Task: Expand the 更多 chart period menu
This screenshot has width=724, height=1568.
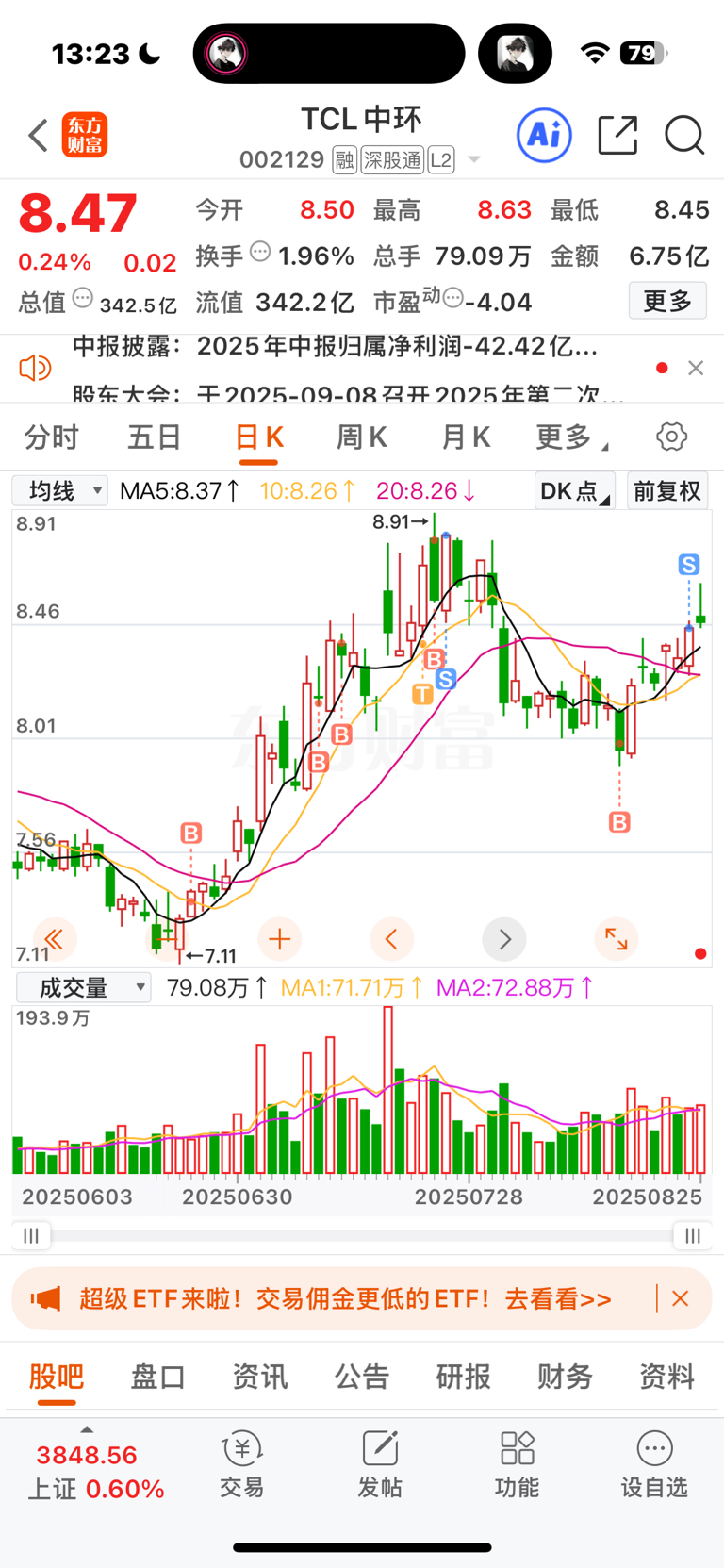Action: coord(571,437)
